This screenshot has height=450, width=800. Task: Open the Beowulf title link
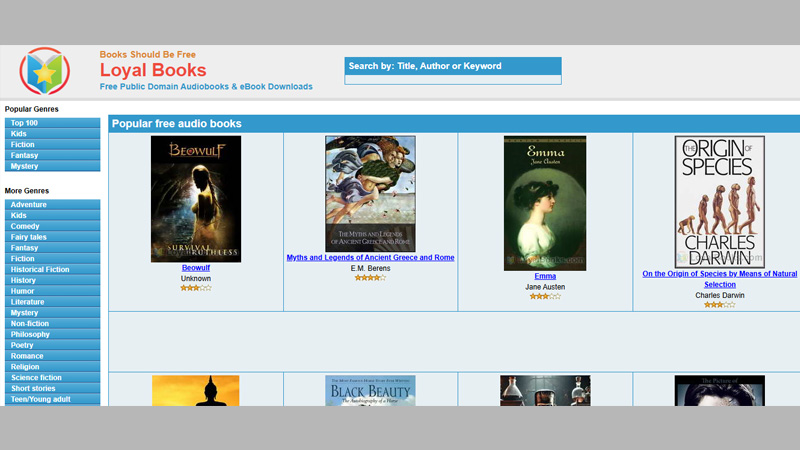pos(196,268)
